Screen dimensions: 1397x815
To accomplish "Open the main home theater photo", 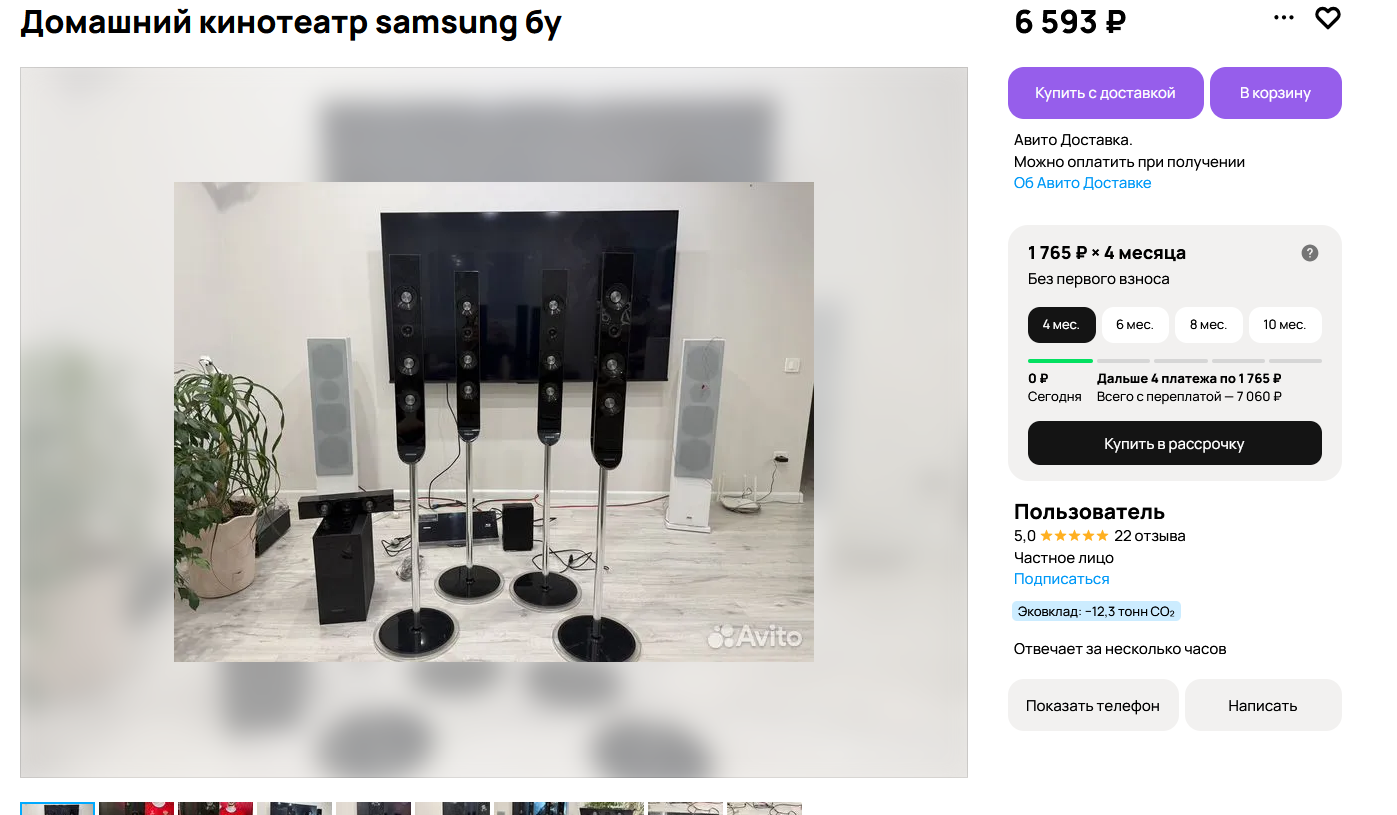I will coord(494,422).
